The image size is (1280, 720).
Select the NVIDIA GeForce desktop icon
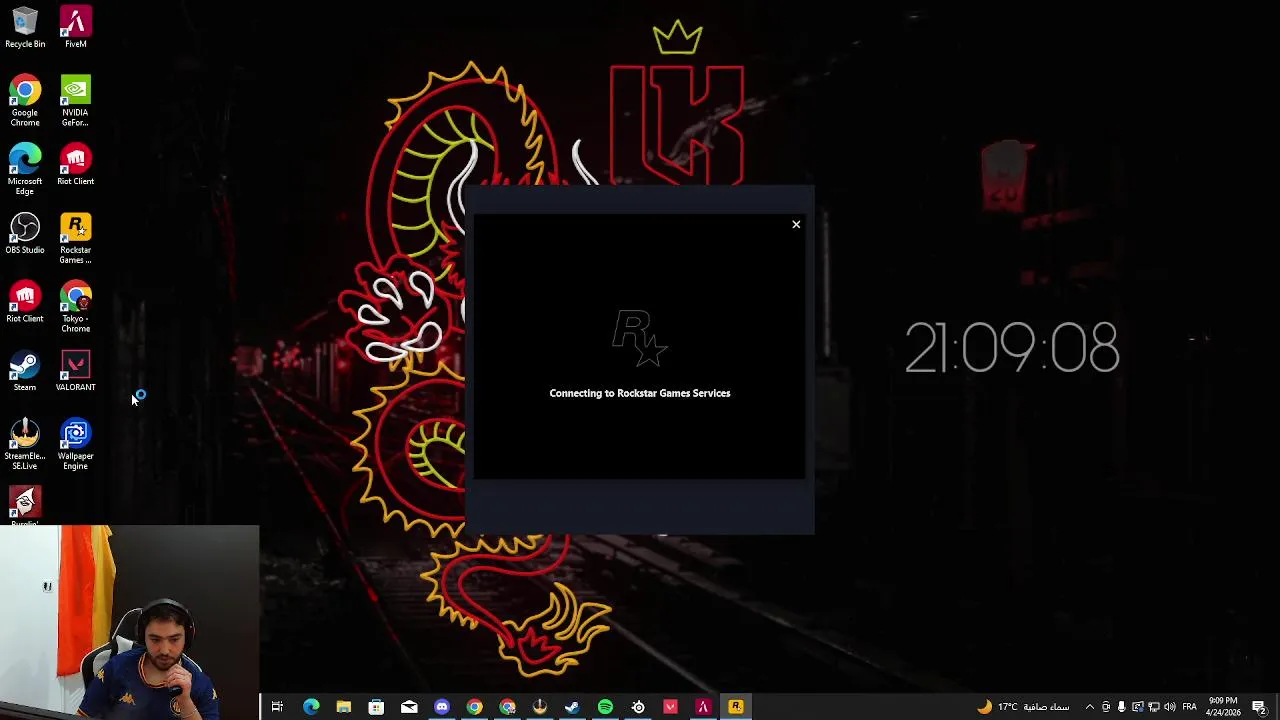(75, 102)
